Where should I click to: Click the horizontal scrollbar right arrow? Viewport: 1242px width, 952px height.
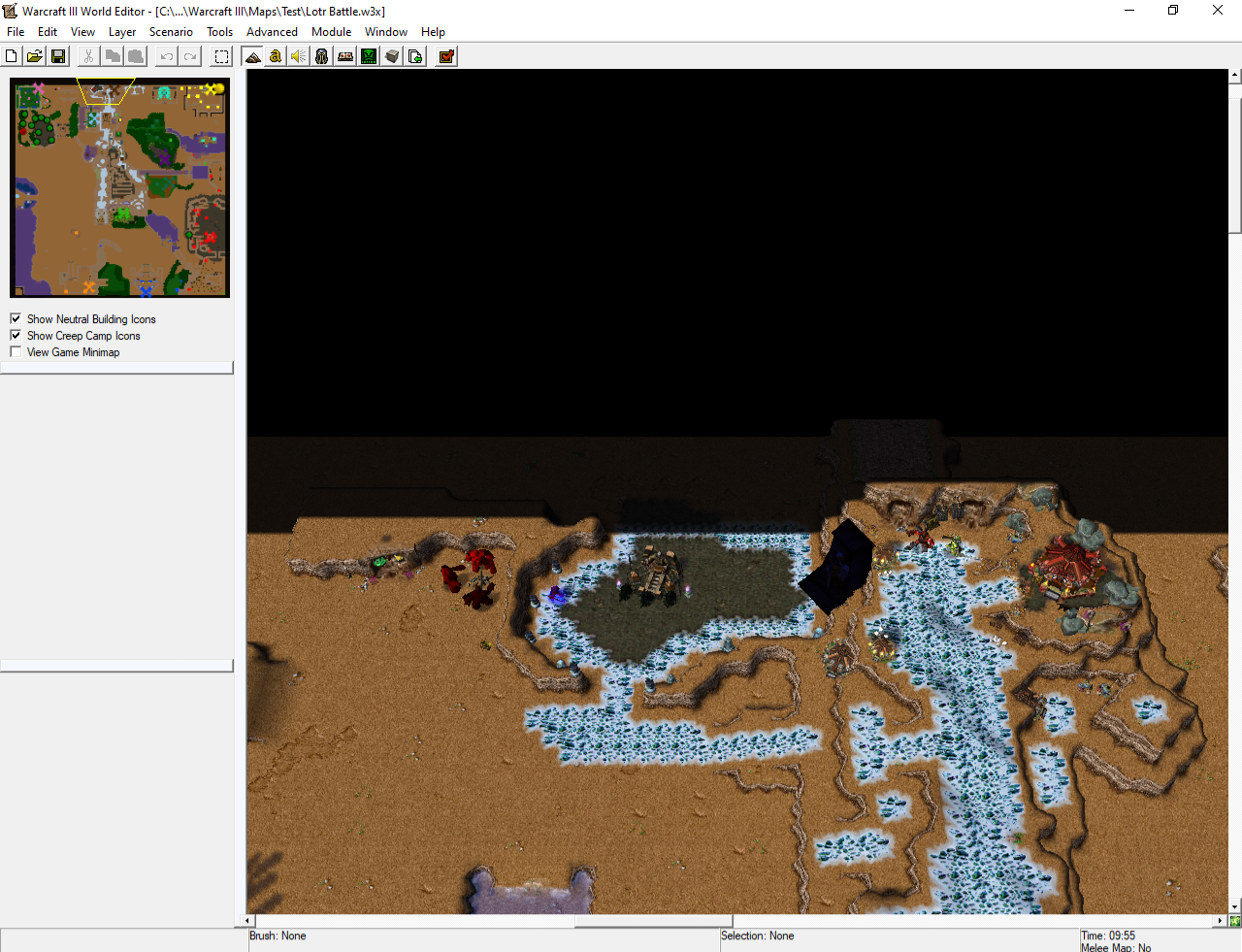click(x=1221, y=921)
